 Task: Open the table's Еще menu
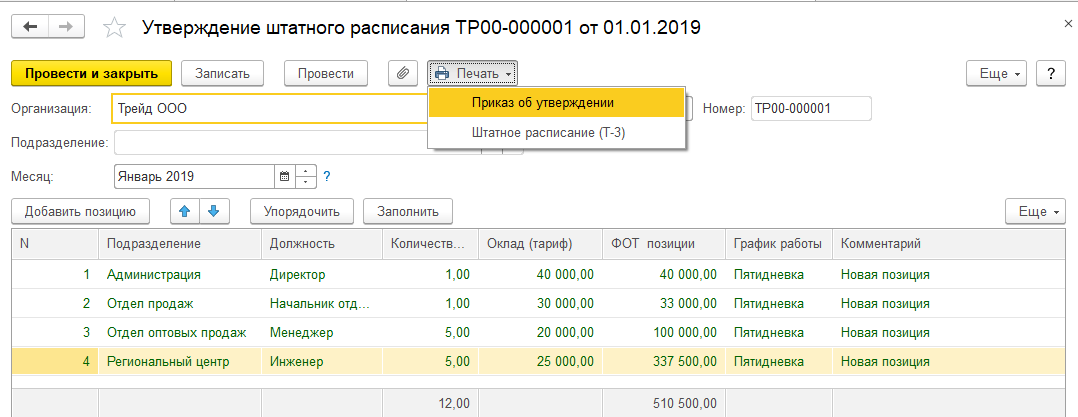pyautogui.click(x=1036, y=211)
